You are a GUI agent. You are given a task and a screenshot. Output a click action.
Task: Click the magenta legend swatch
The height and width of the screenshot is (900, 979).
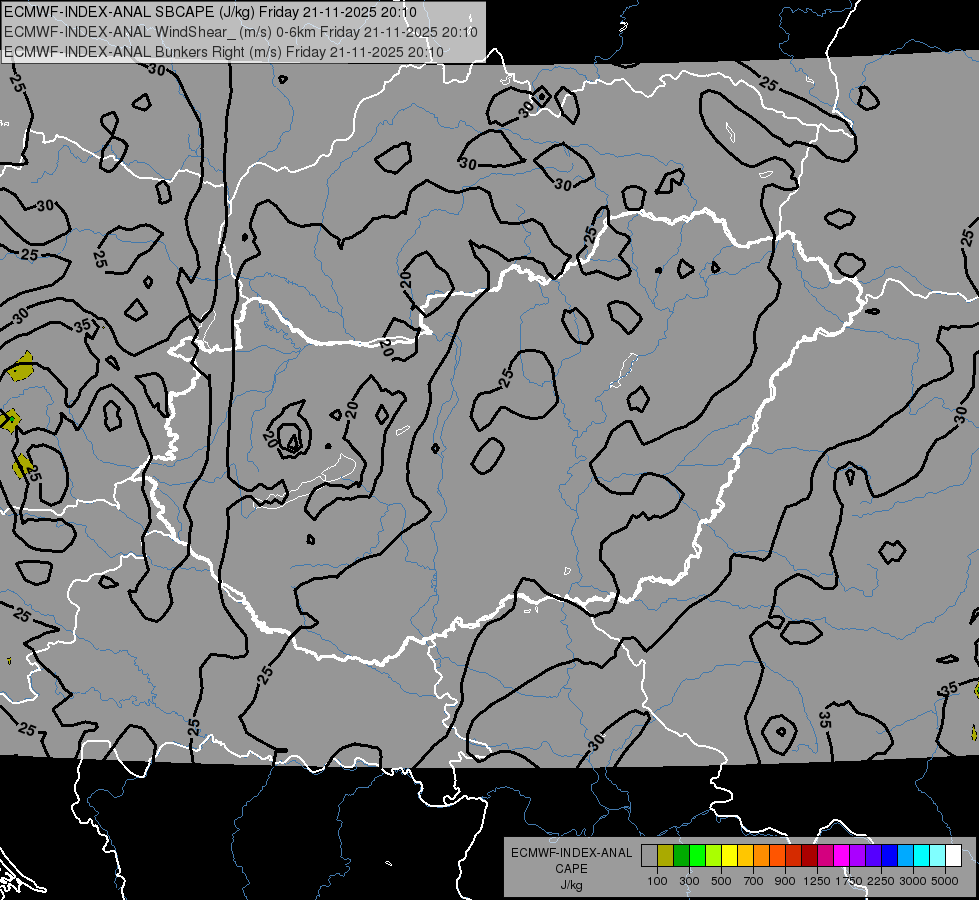(x=842, y=855)
